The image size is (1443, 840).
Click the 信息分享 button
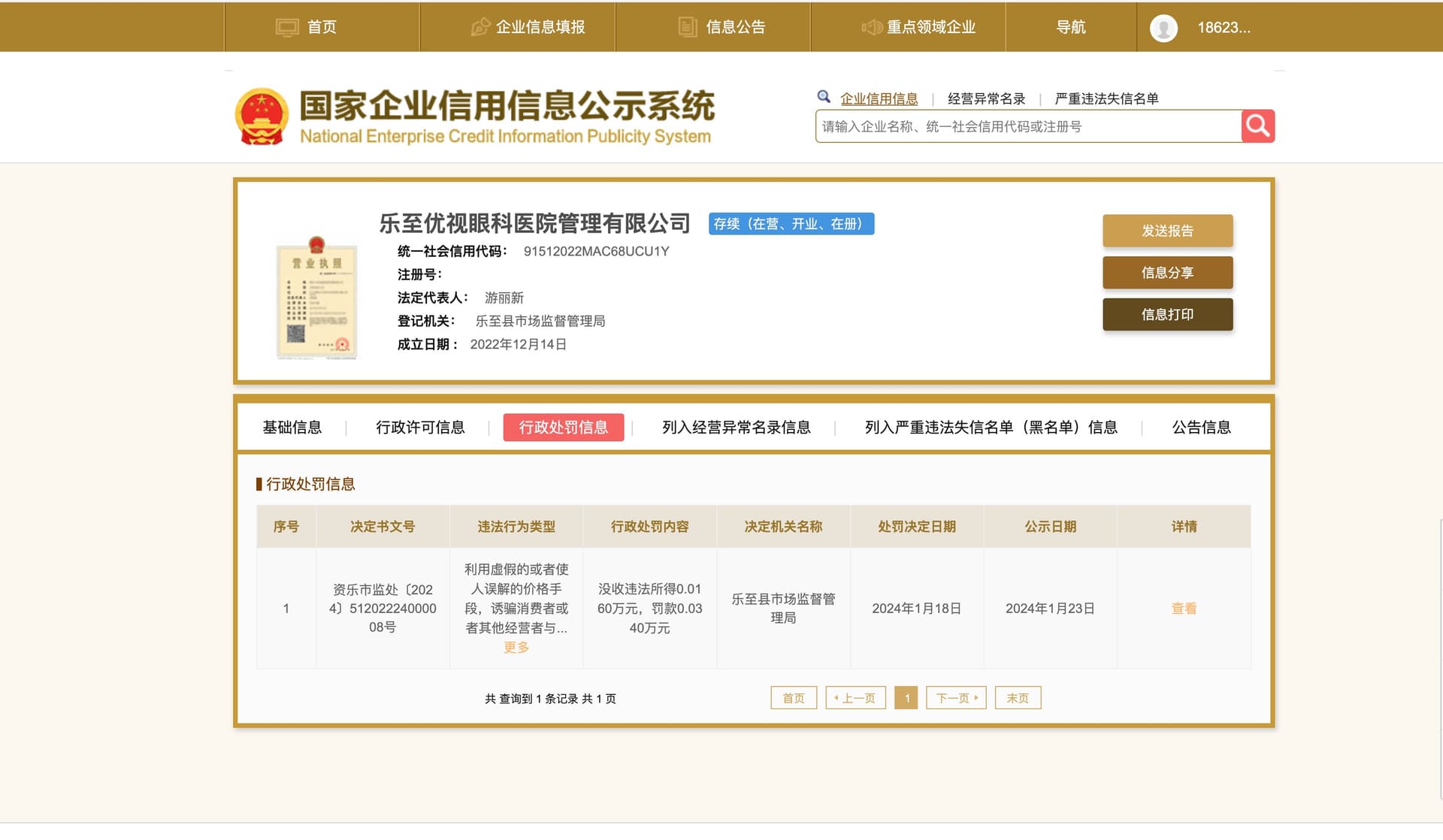click(x=1167, y=273)
